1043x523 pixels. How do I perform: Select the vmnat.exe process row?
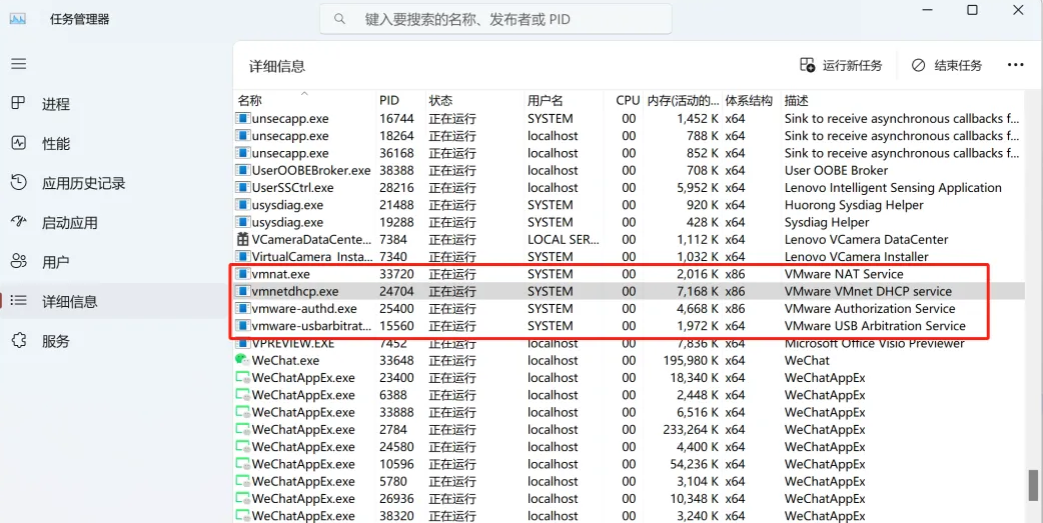(281, 274)
